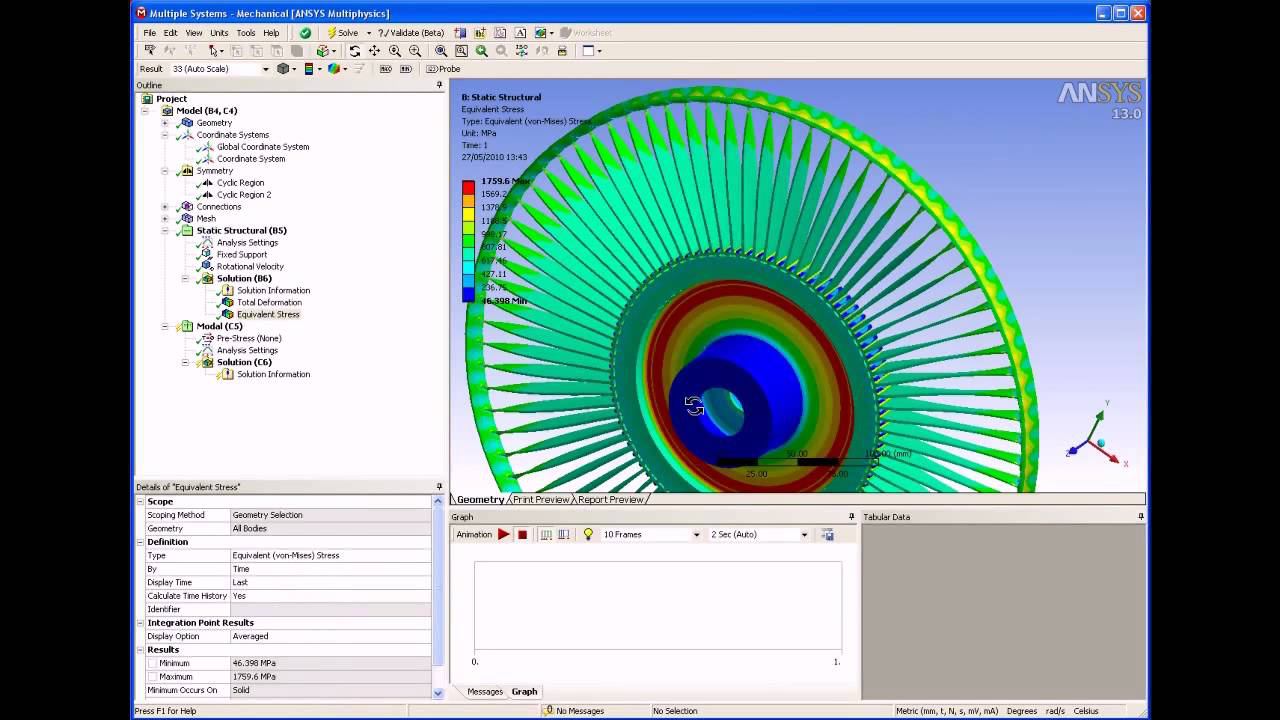1280x720 pixels.
Task: Collapse the Symmetry tree node
Action: tap(165, 171)
